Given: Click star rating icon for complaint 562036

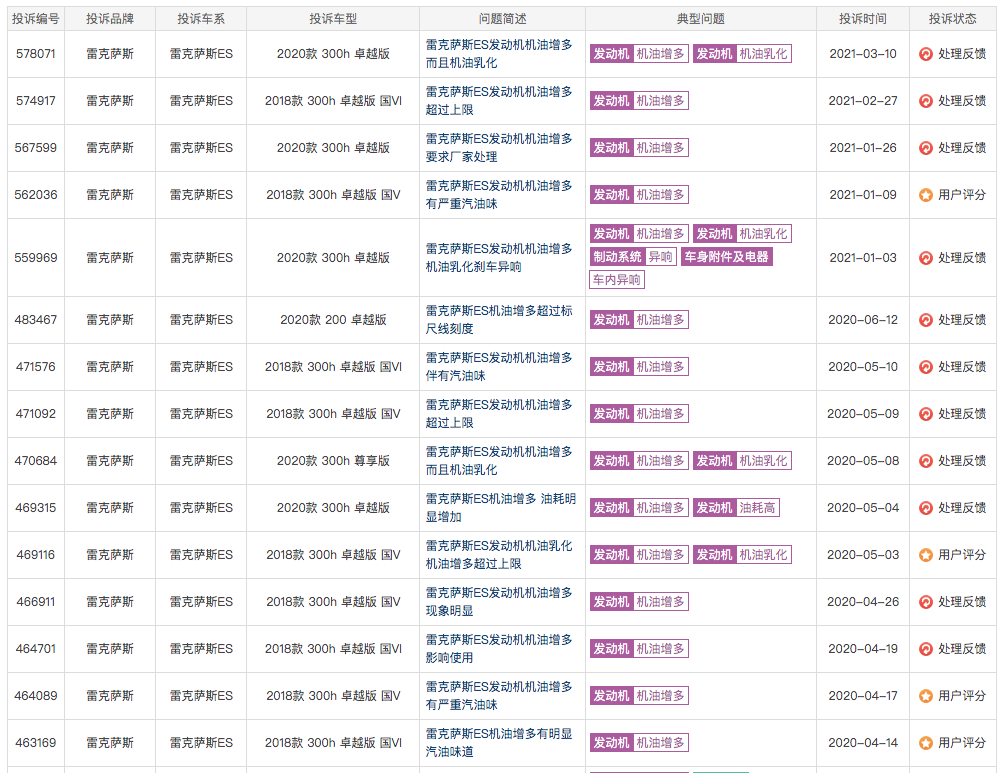Looking at the screenshot, I should pos(925,195).
